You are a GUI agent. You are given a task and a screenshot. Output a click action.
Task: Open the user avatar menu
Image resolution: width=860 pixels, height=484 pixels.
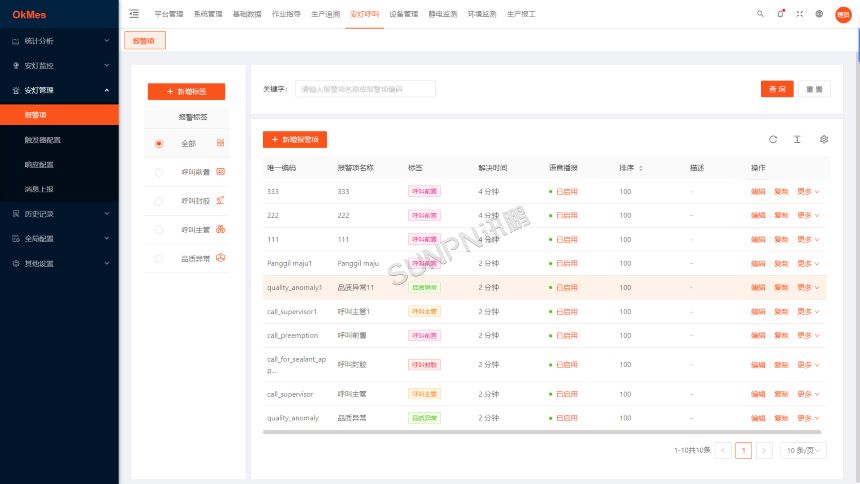(843, 15)
